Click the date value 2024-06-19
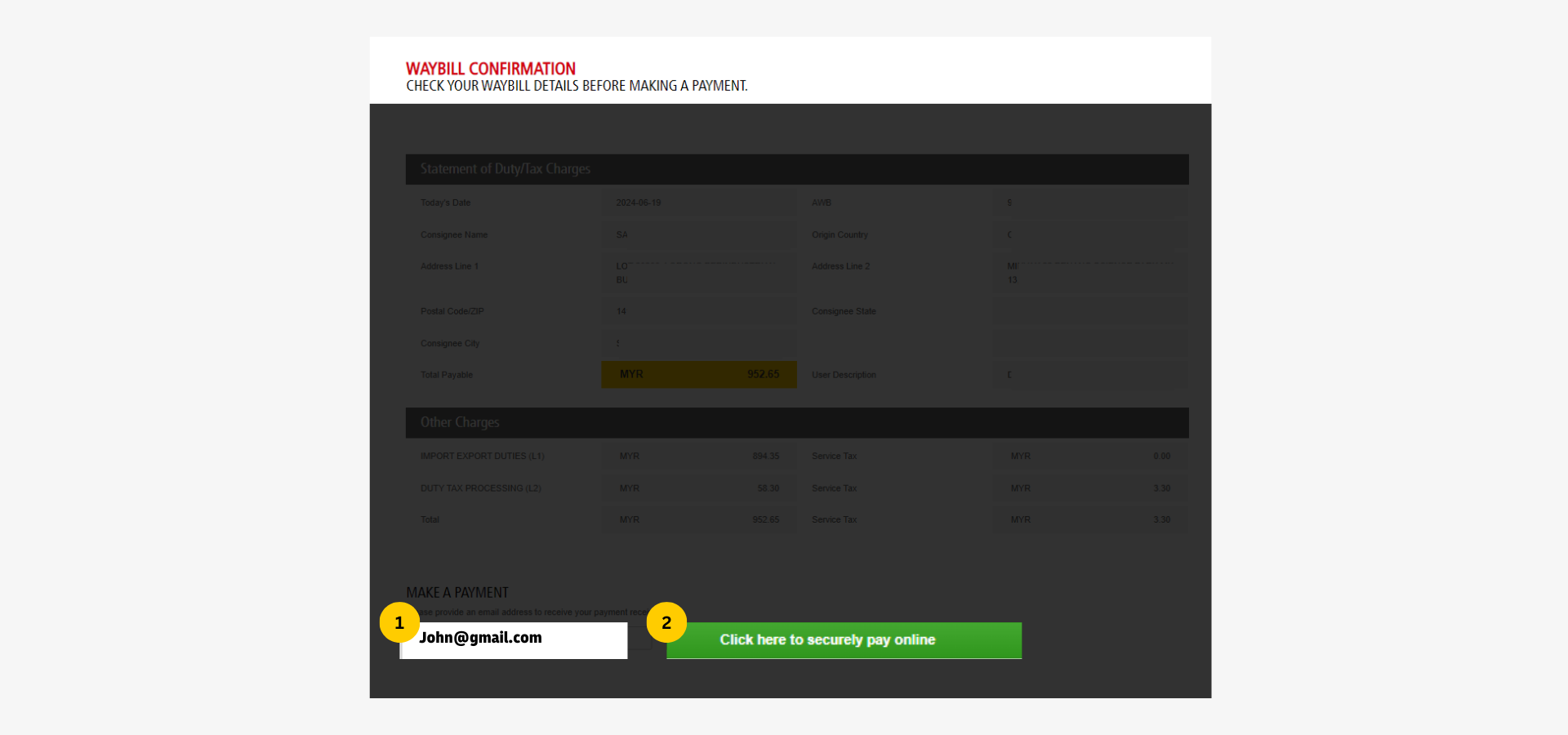The image size is (1568, 735). (639, 203)
